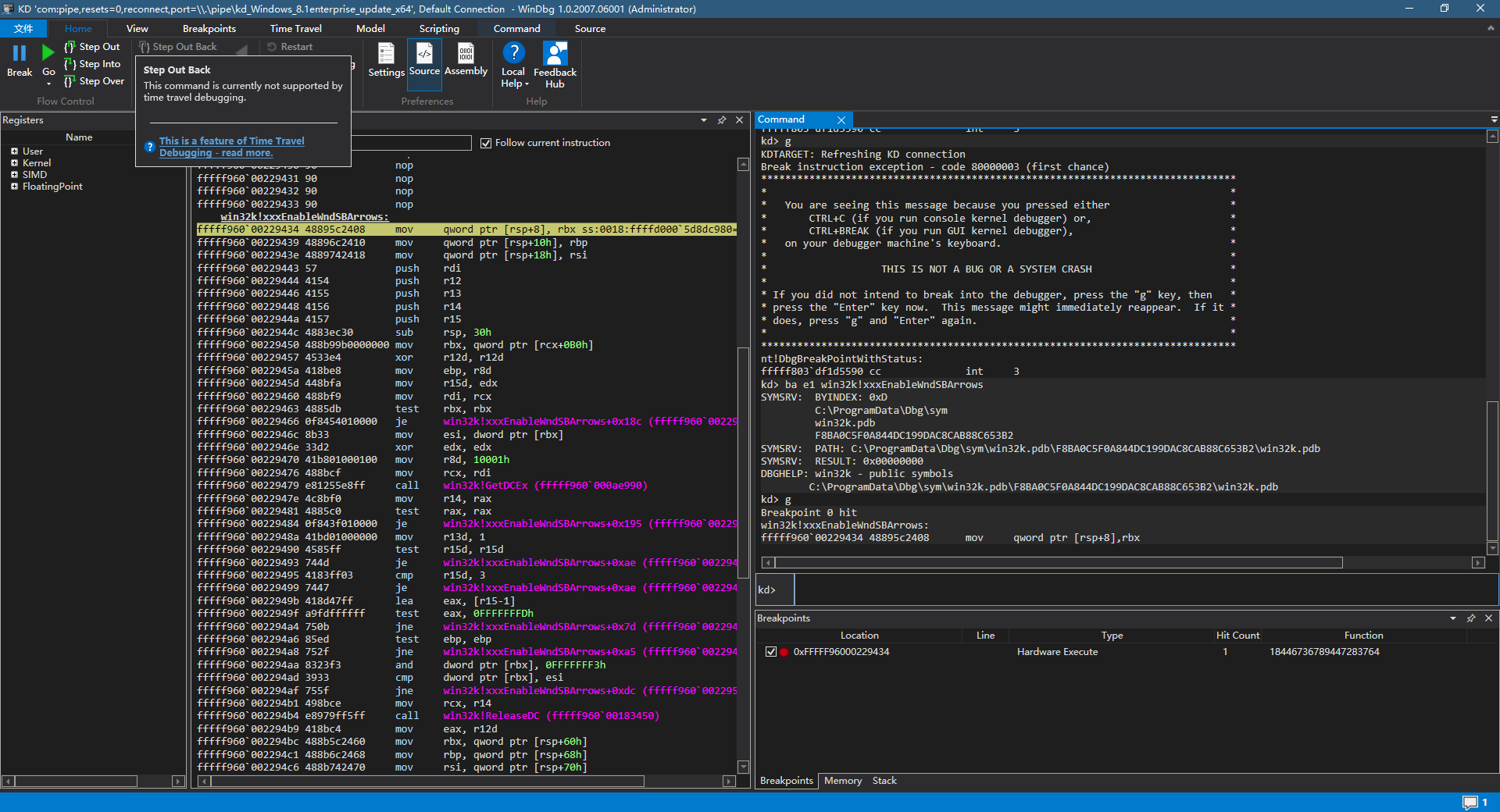Switch to the Memory bottom tab

click(843, 781)
